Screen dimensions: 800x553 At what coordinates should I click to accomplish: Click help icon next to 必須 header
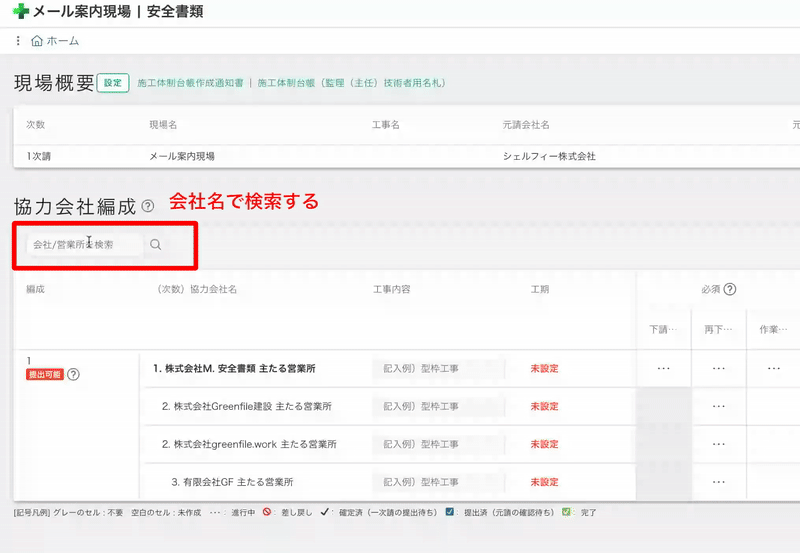[730, 289]
